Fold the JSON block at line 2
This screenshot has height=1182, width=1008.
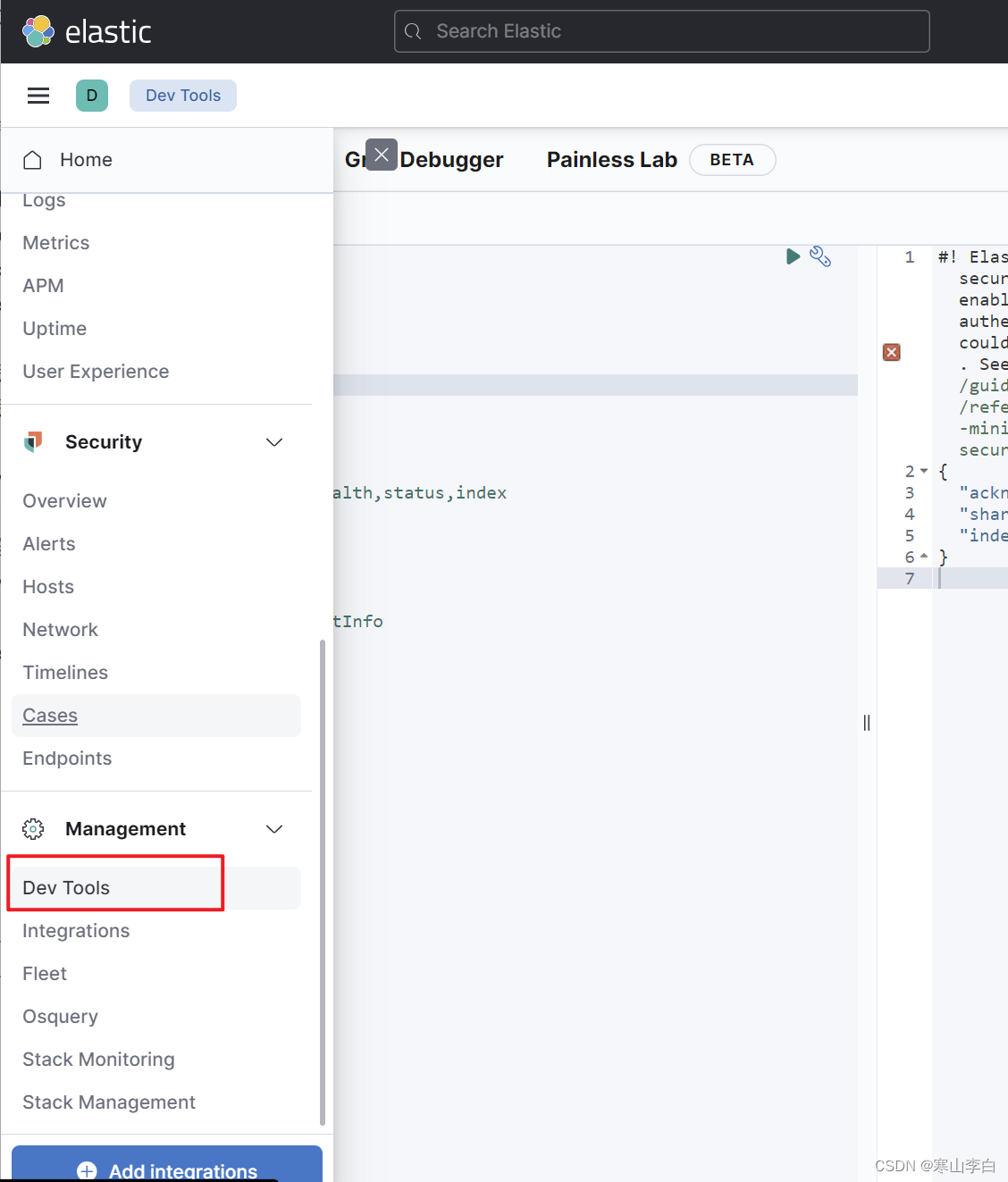pyautogui.click(x=924, y=471)
